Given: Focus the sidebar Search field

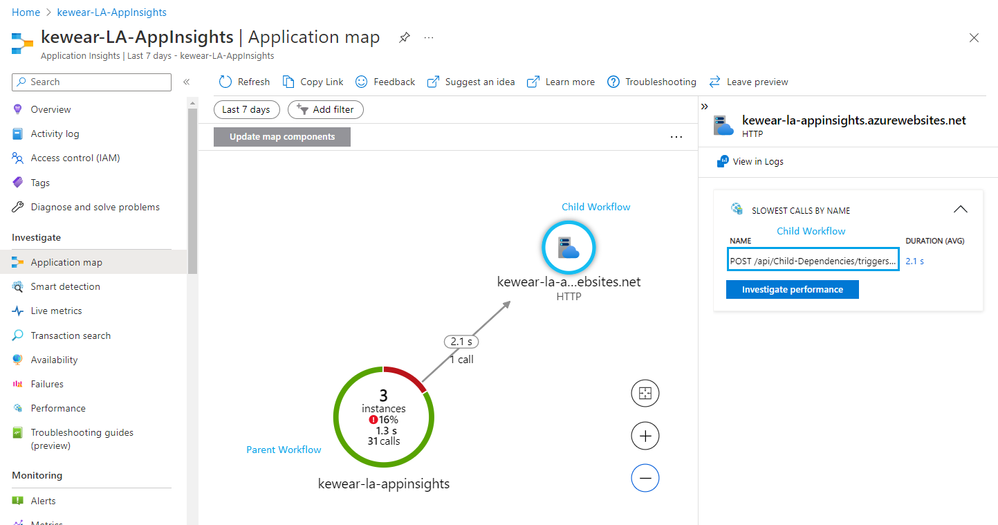Looking at the screenshot, I should click(92, 82).
